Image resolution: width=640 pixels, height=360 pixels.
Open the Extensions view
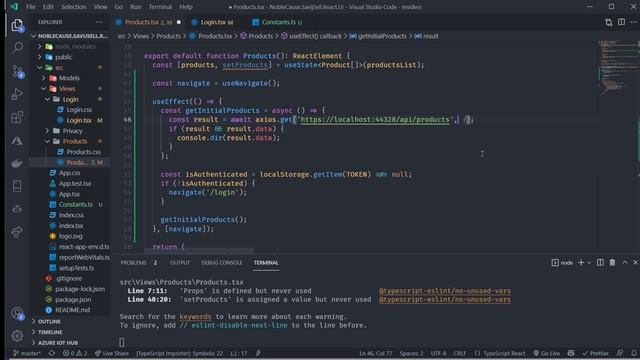coord(17,118)
